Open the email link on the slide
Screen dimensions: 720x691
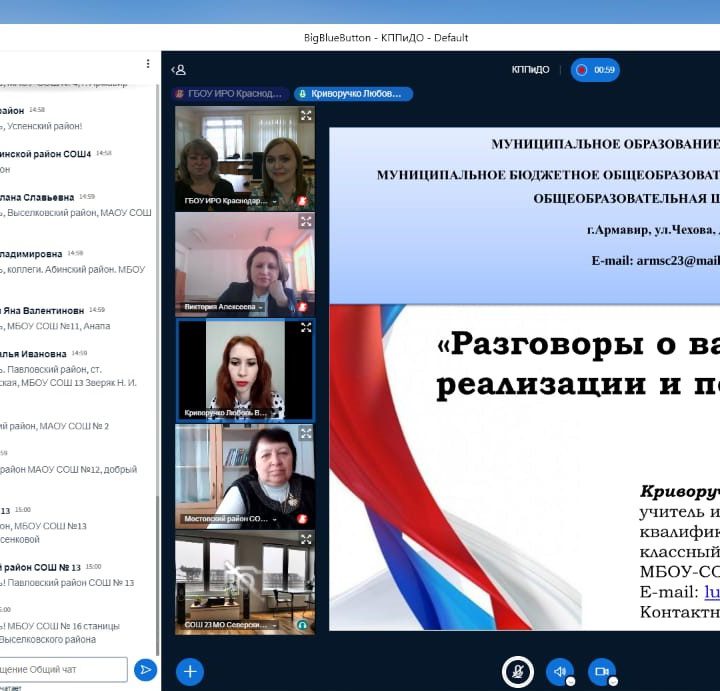point(712,591)
